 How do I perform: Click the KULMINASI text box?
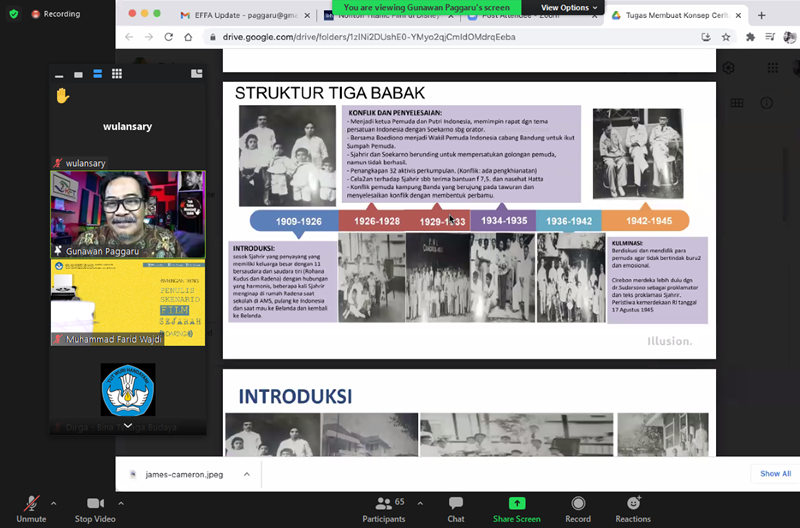tap(657, 280)
